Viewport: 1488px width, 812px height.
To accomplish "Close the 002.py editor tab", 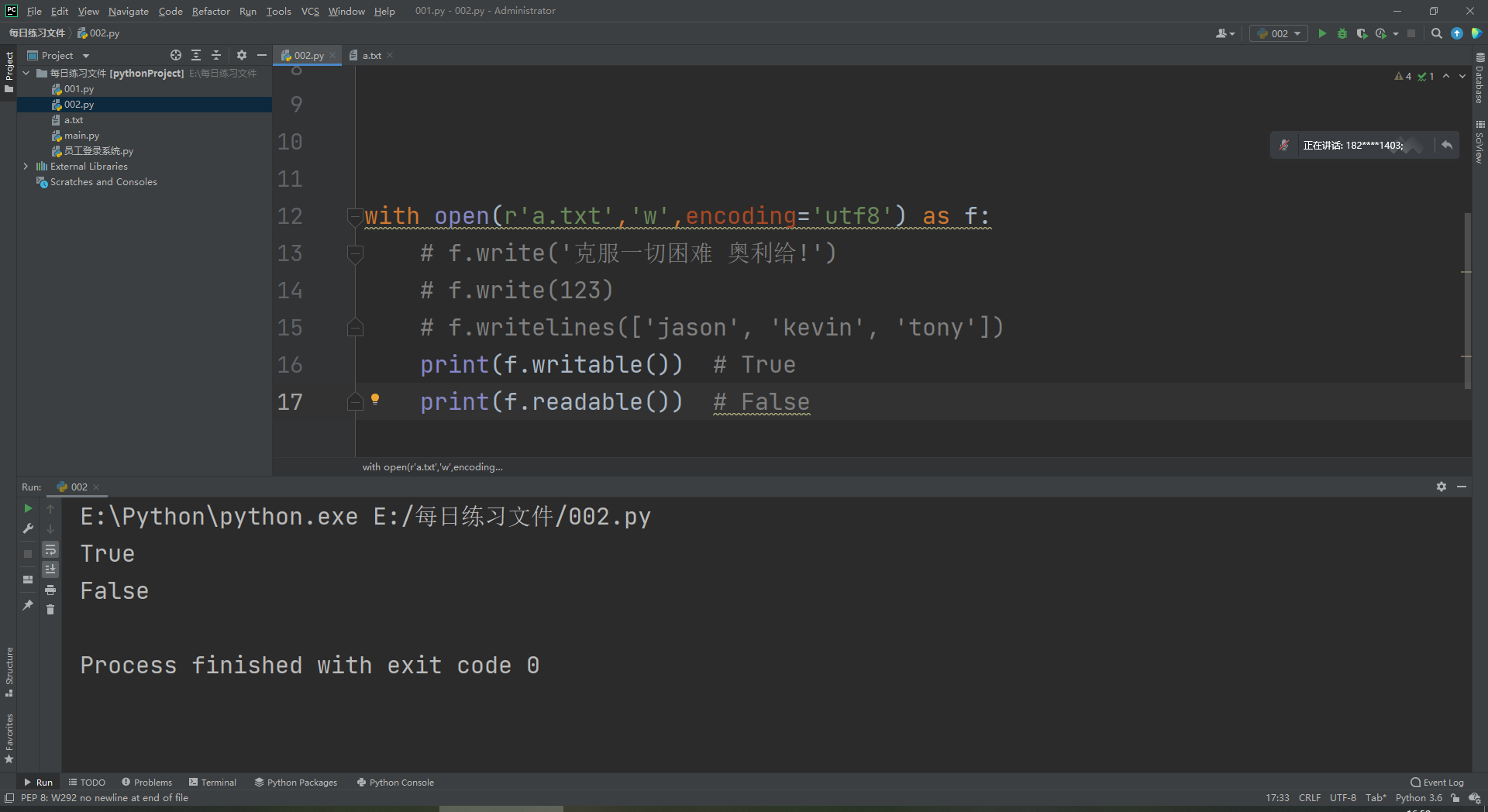I will pos(332,55).
